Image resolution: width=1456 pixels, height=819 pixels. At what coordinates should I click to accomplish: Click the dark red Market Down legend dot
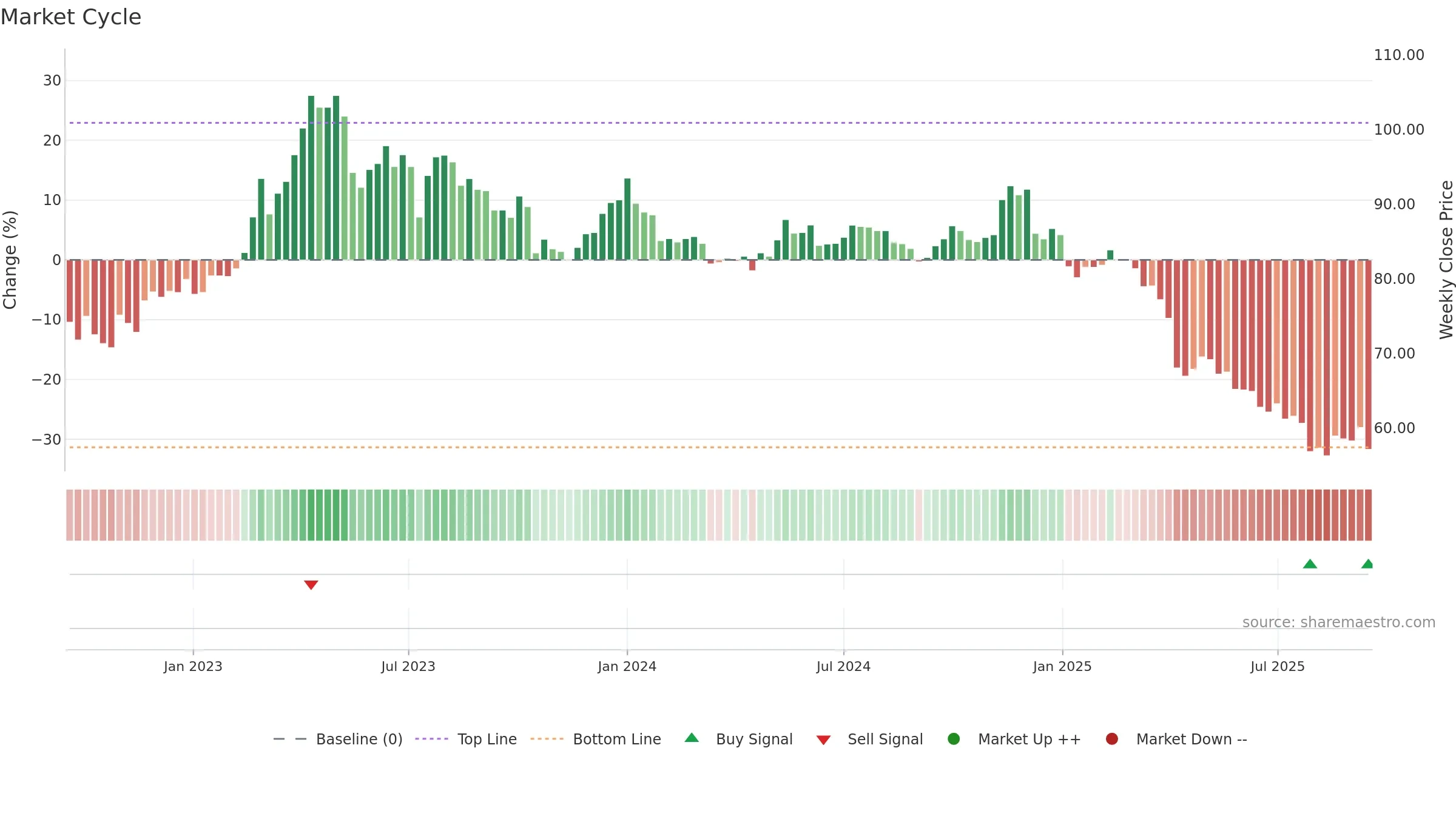point(1112,739)
